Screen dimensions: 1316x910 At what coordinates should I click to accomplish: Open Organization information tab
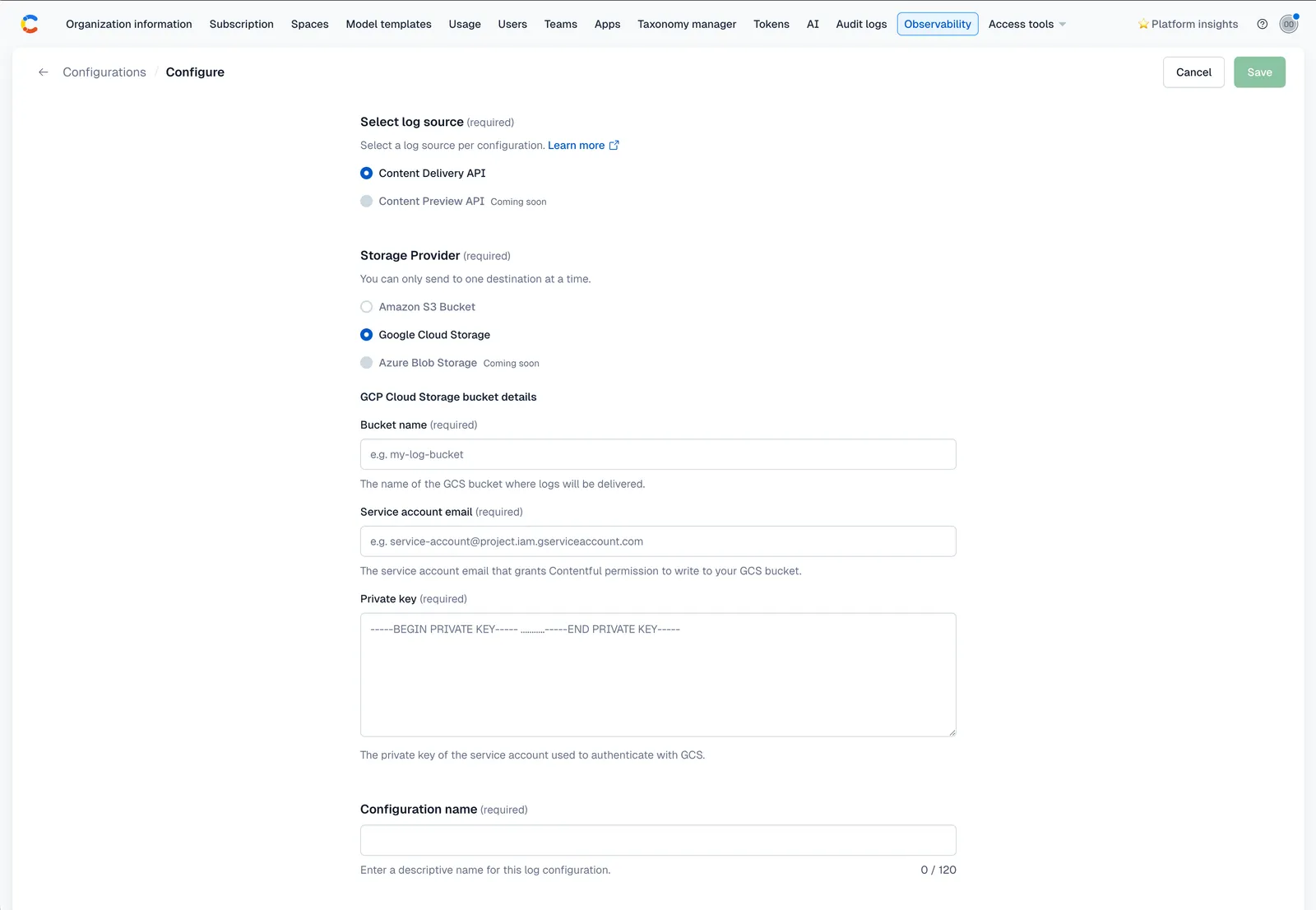tap(129, 24)
